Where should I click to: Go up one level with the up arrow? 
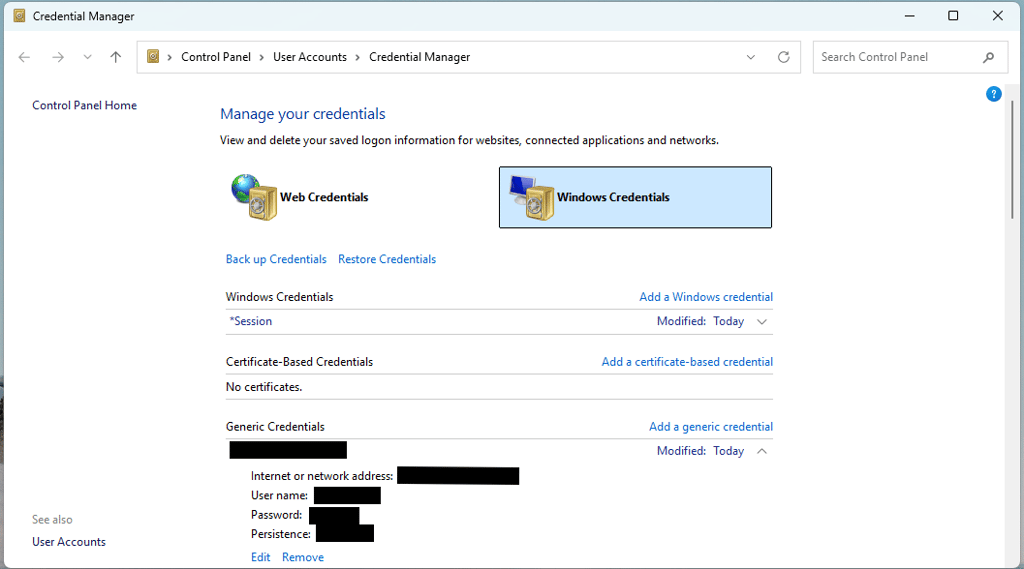[x=116, y=57]
